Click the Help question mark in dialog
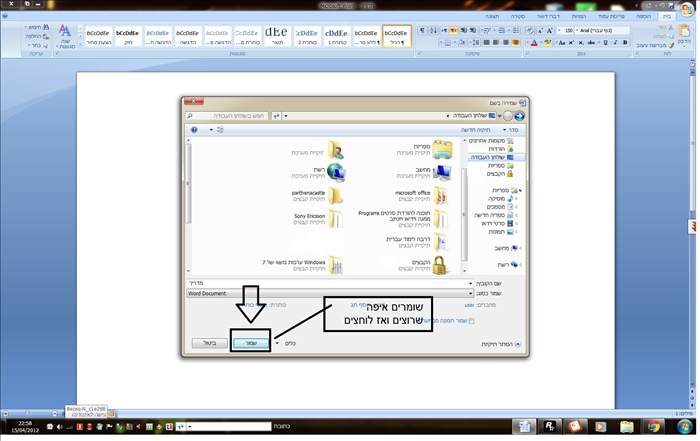Screen dimensions: 700x441 194,129
